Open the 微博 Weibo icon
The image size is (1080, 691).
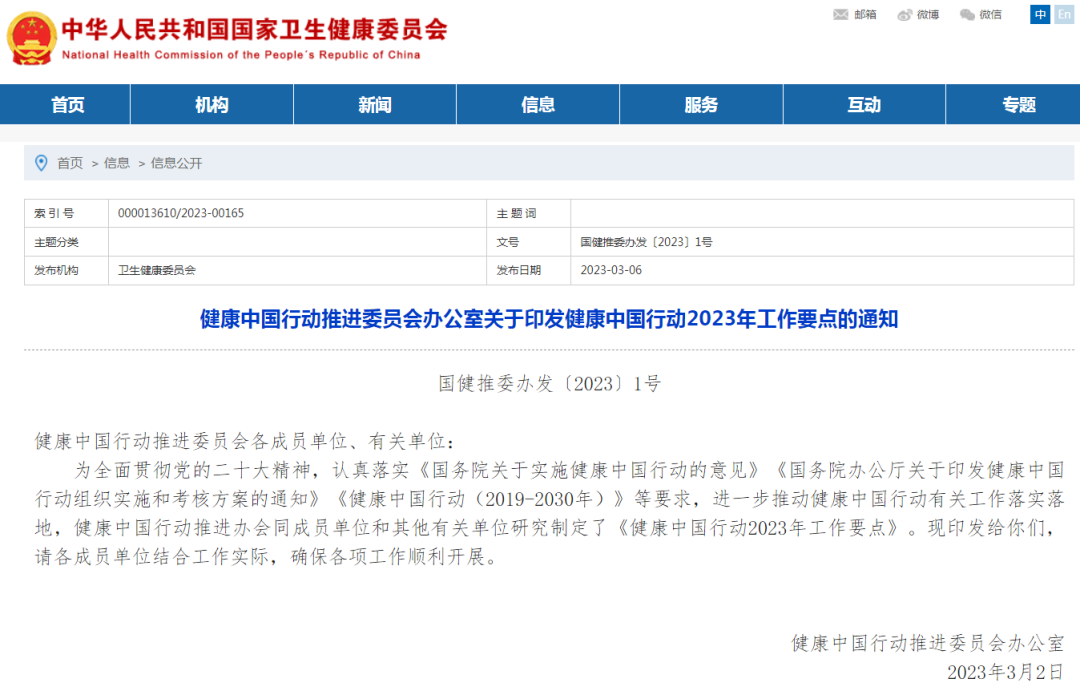point(904,14)
